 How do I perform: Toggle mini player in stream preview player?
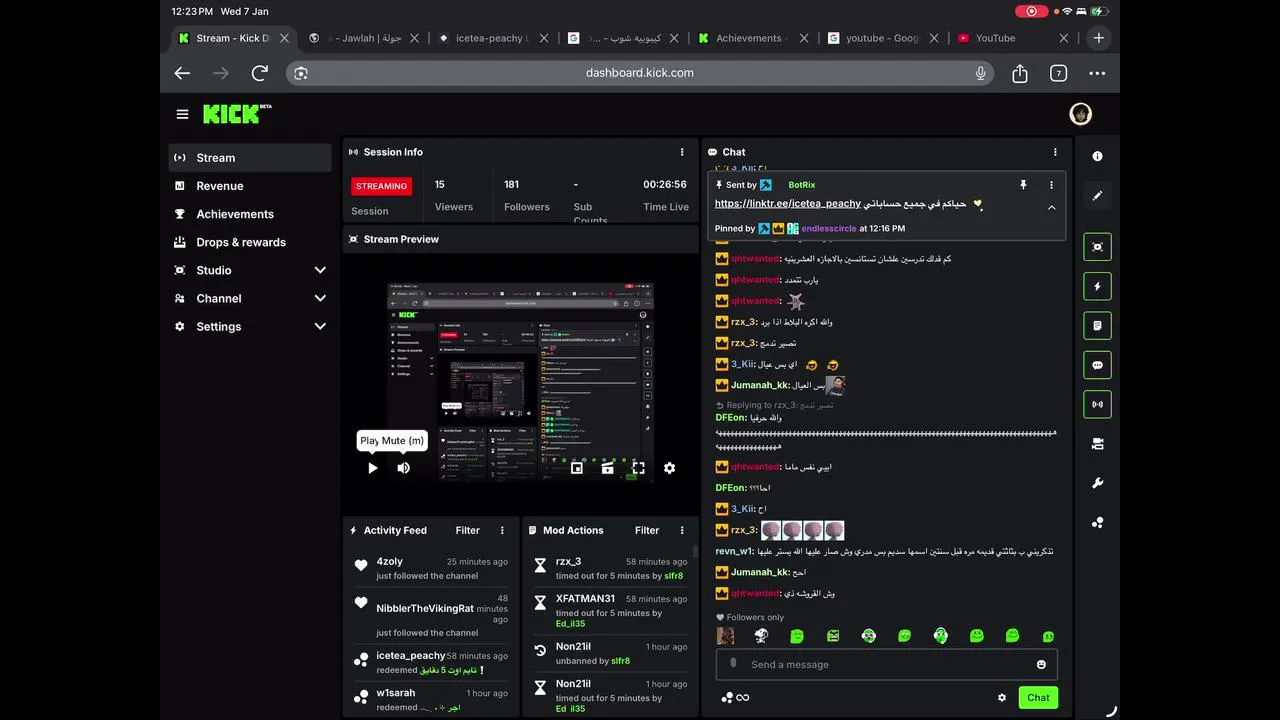point(577,468)
